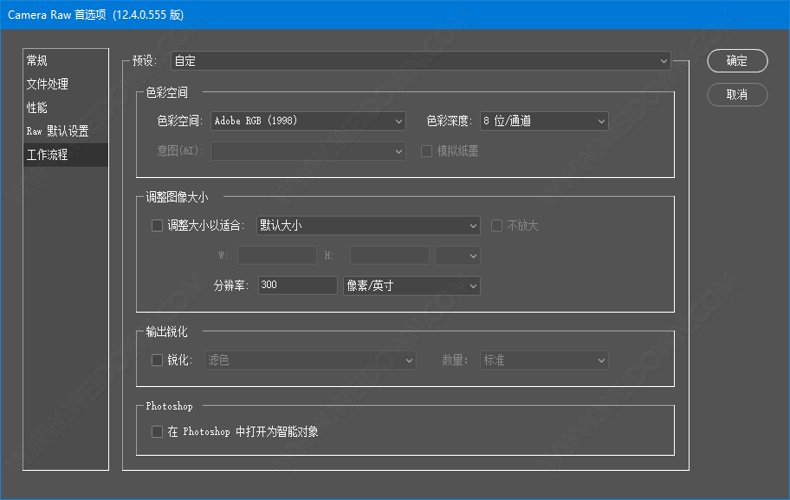Open the 像素/英寸 resolution unit dropdown

[412, 286]
